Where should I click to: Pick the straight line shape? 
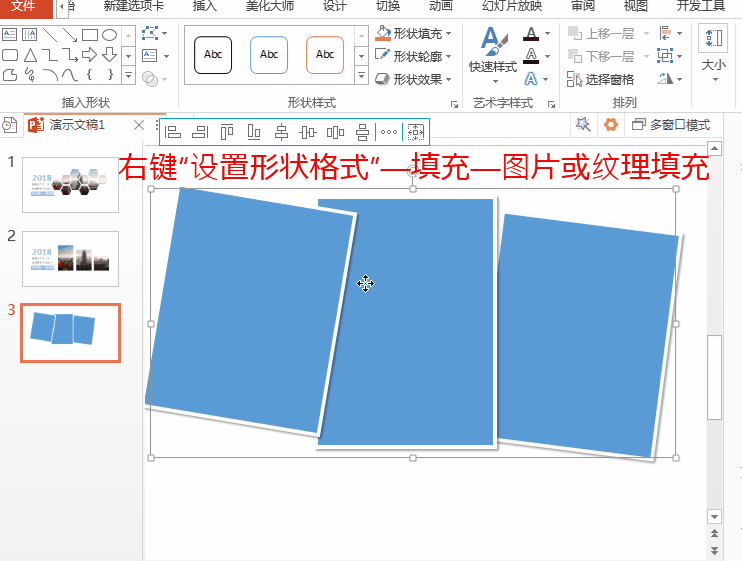(50, 35)
